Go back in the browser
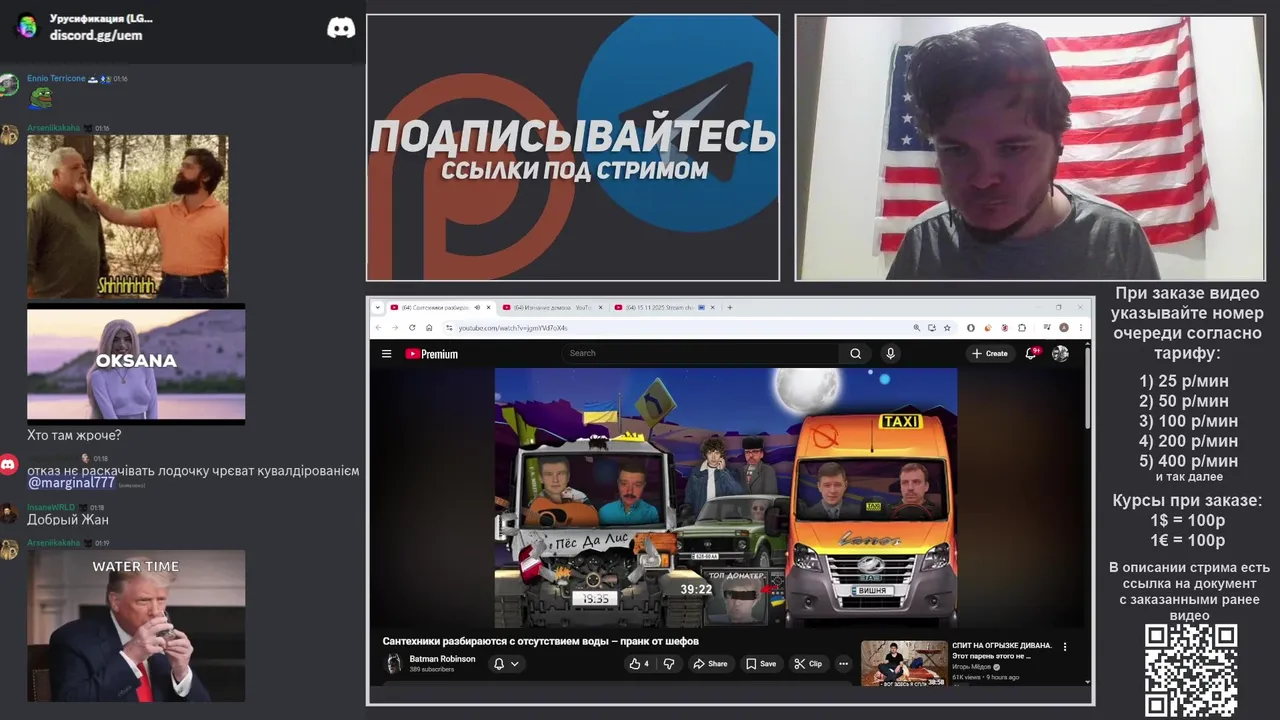The image size is (1280, 720). [378, 327]
